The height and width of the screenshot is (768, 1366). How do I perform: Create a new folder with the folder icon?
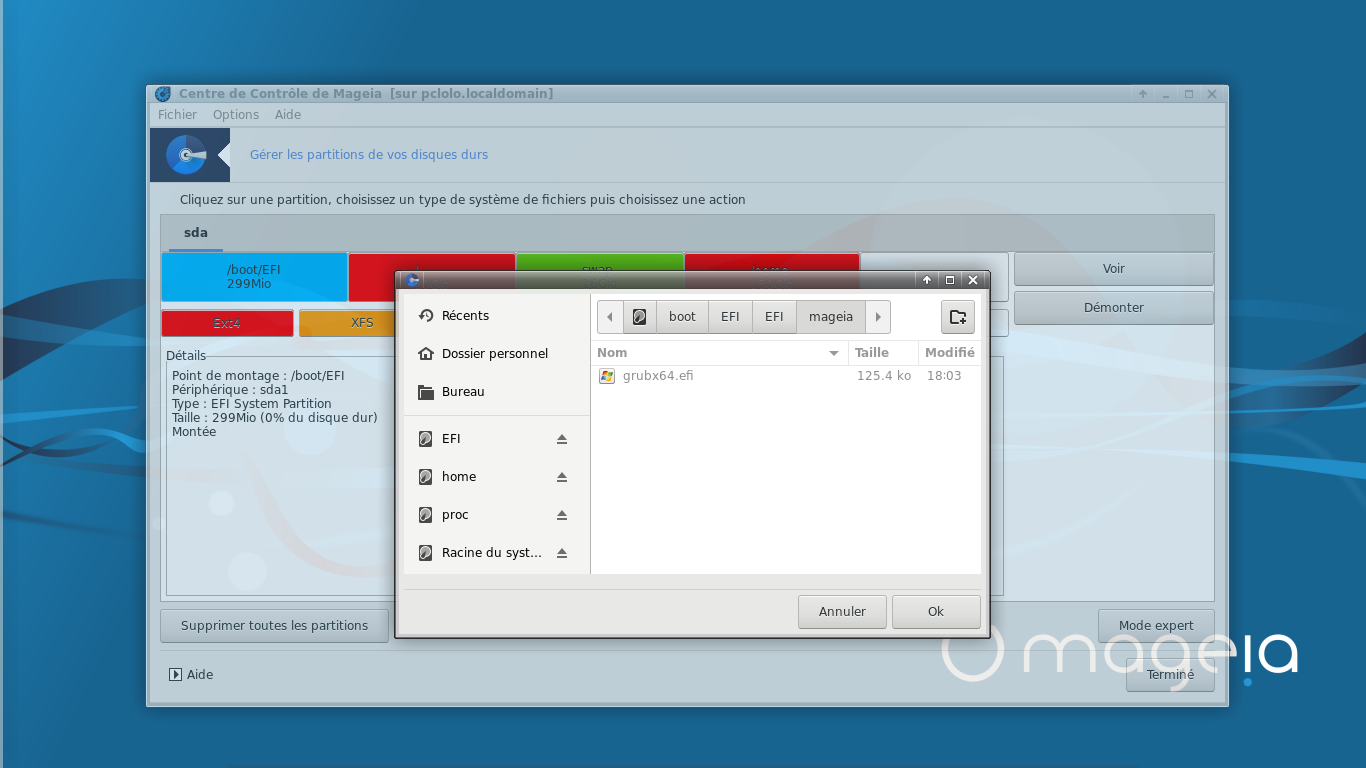pyautogui.click(x=958, y=317)
